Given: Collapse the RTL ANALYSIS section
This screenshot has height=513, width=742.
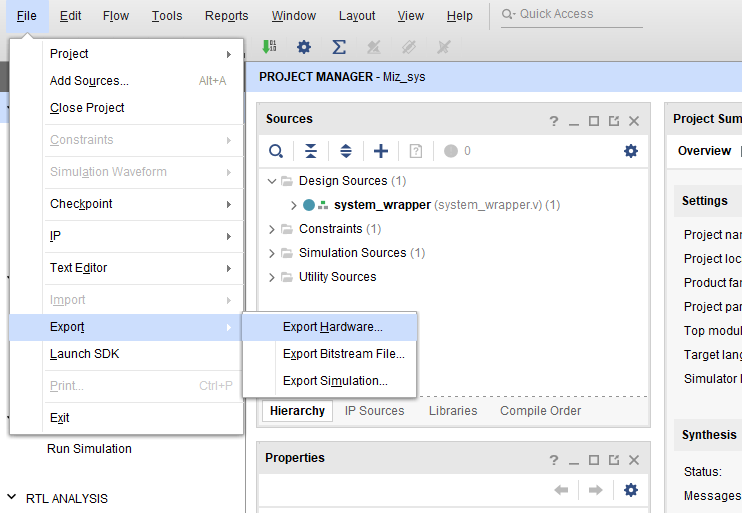Looking at the screenshot, I should click(12, 498).
